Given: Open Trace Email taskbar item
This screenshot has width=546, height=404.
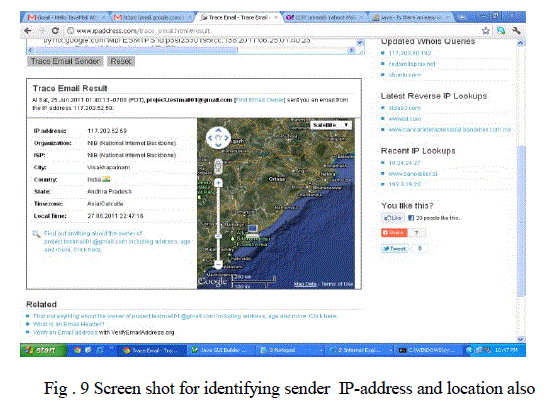Looking at the screenshot, I should pos(152,350).
